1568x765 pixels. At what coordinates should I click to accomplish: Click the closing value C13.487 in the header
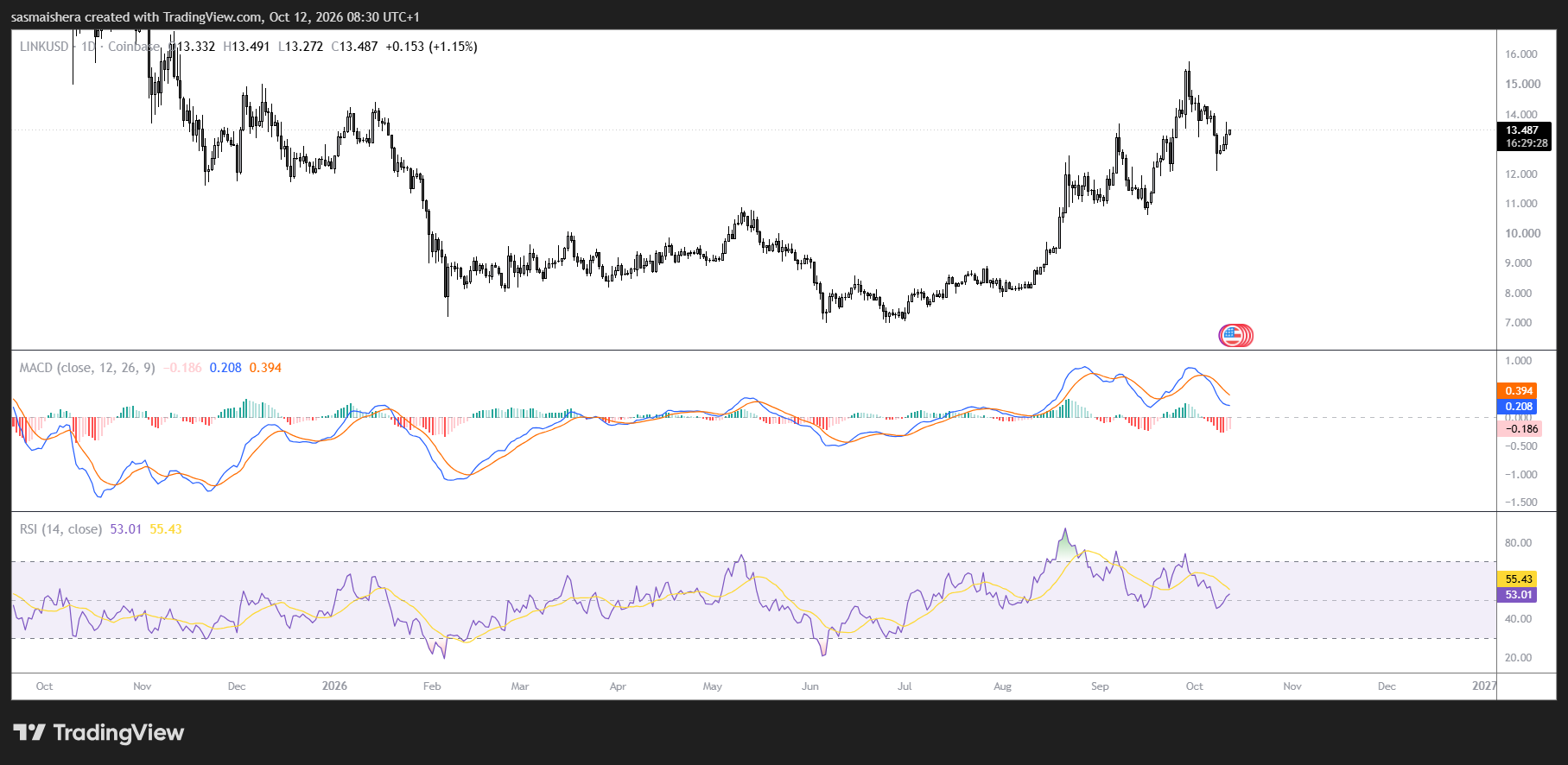tap(354, 47)
